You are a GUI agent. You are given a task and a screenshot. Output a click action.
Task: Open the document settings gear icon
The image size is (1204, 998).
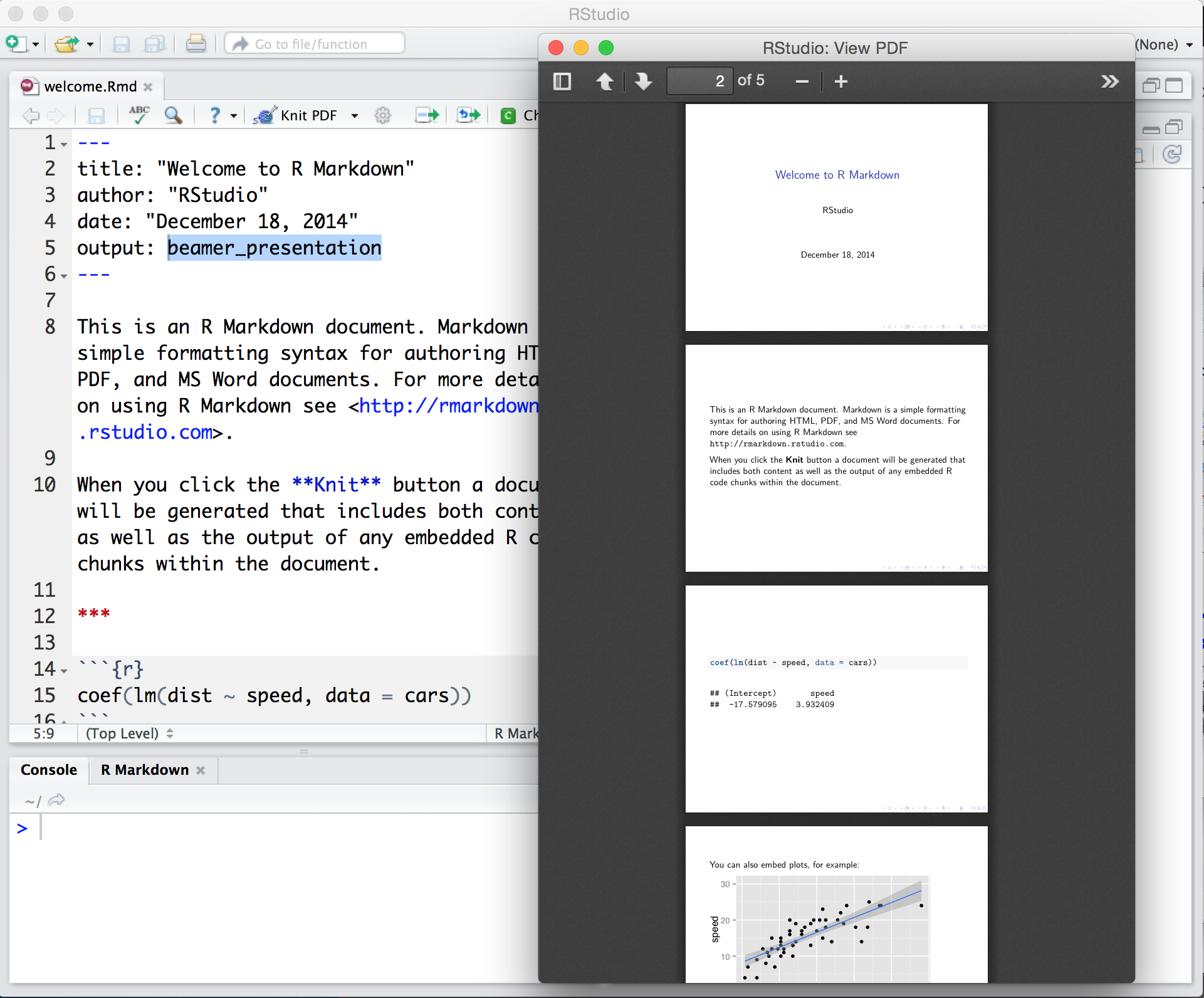click(x=383, y=115)
